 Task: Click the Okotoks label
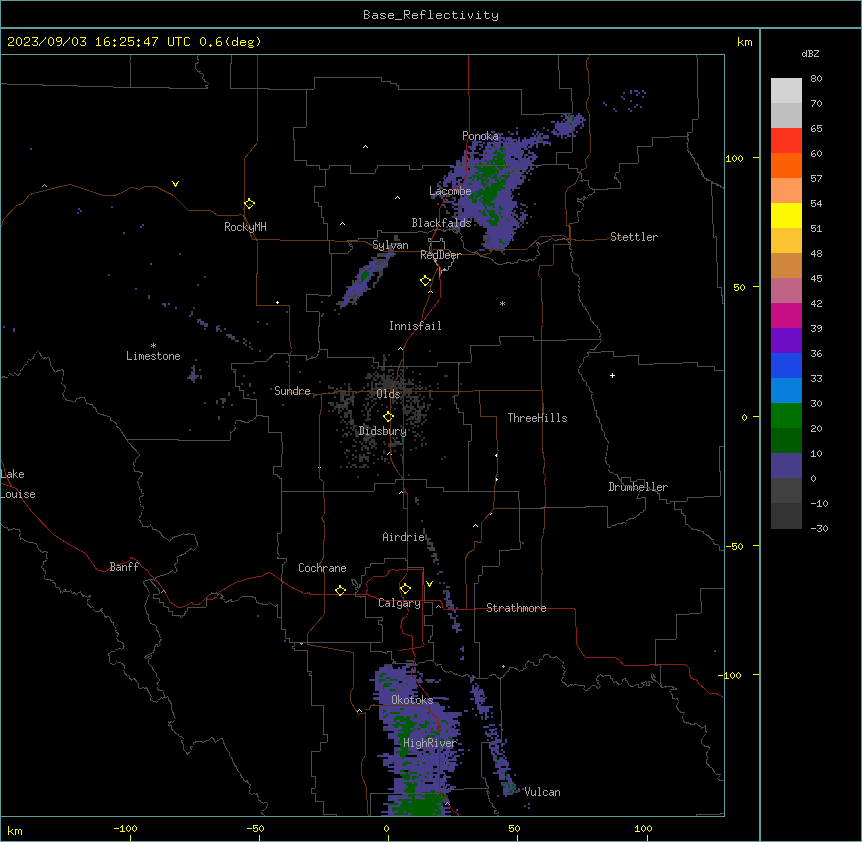(x=412, y=700)
